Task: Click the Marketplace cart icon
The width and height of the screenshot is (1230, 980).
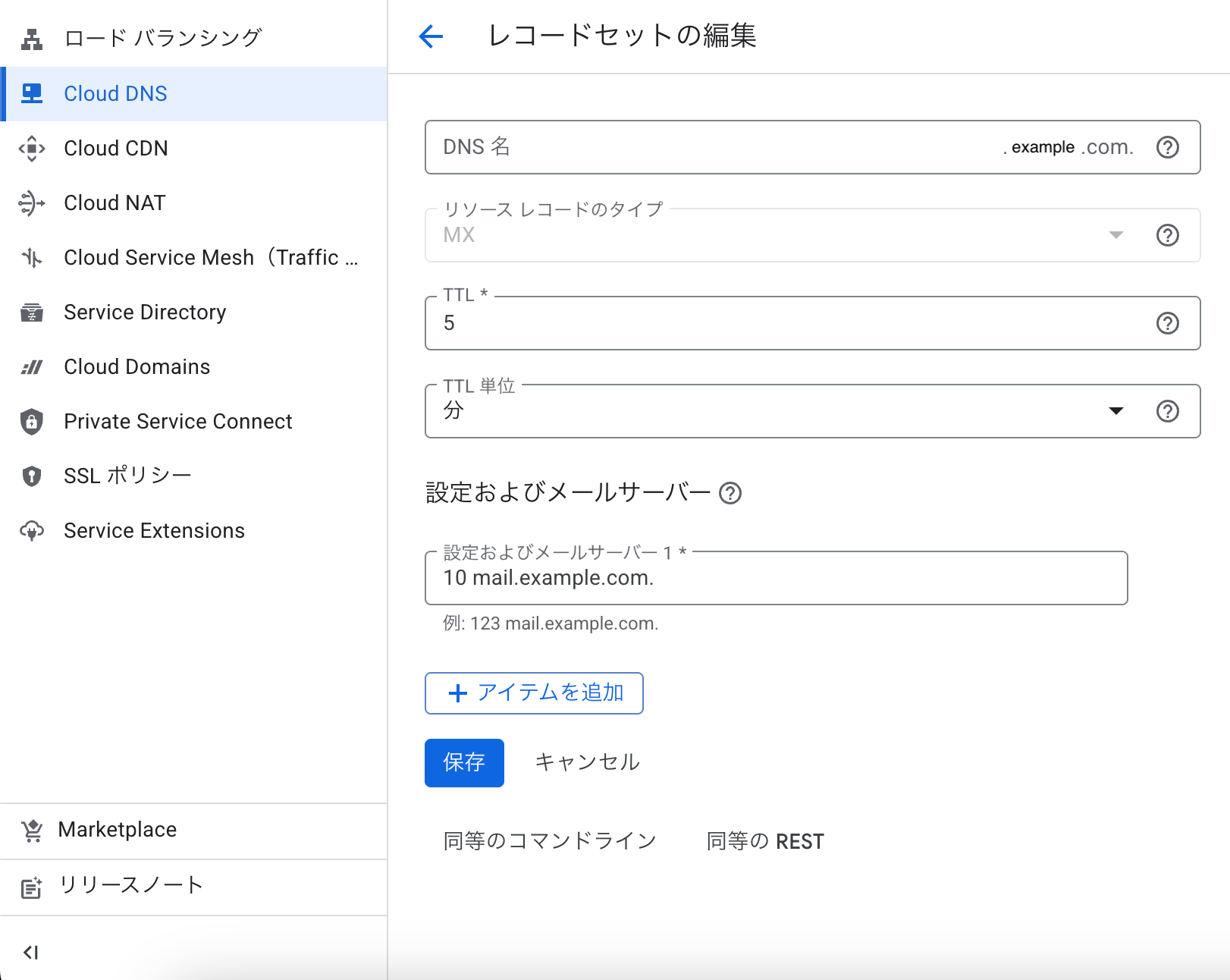Action: 32,831
